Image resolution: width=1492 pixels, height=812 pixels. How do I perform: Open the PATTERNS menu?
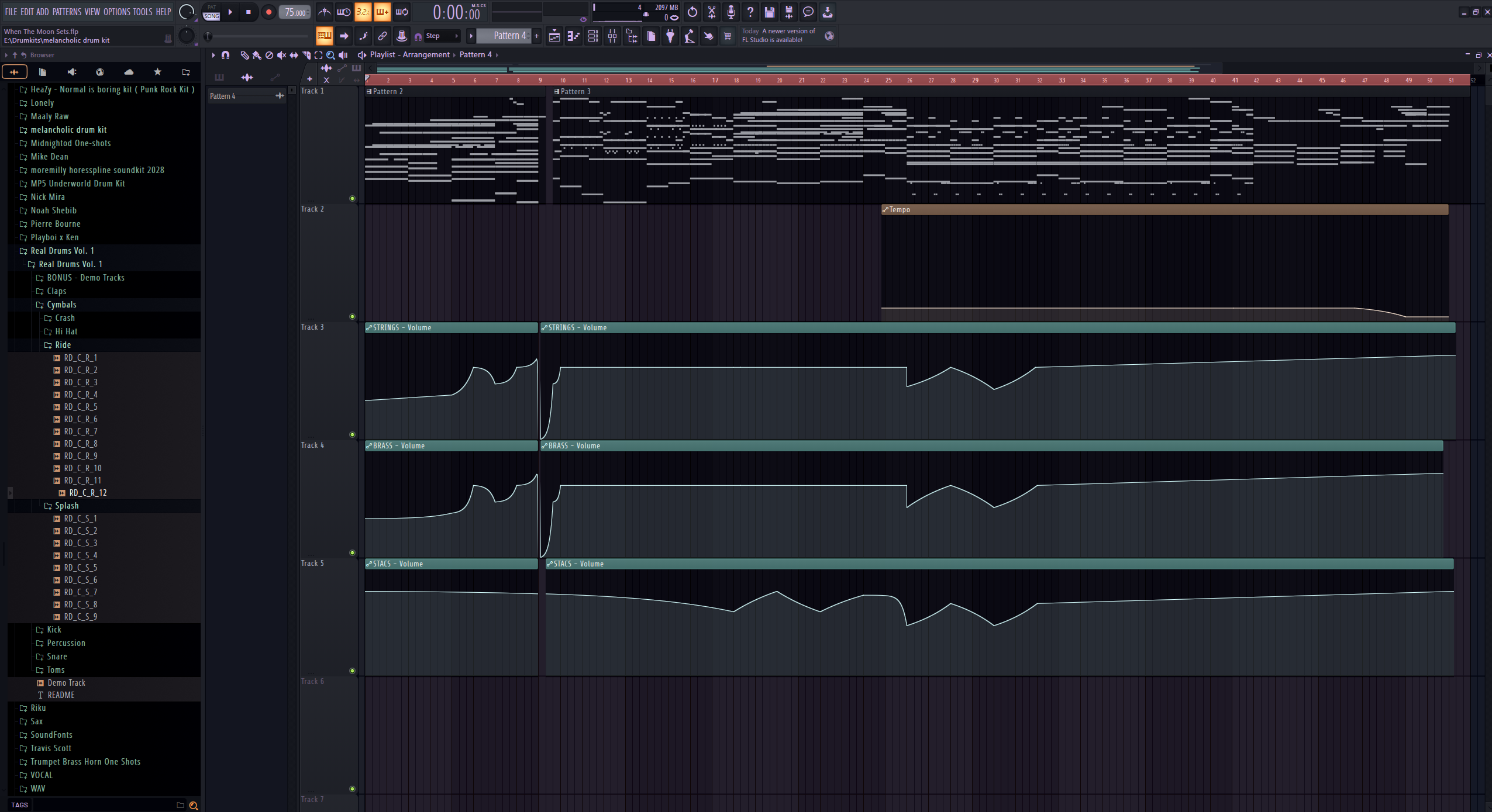(x=67, y=12)
